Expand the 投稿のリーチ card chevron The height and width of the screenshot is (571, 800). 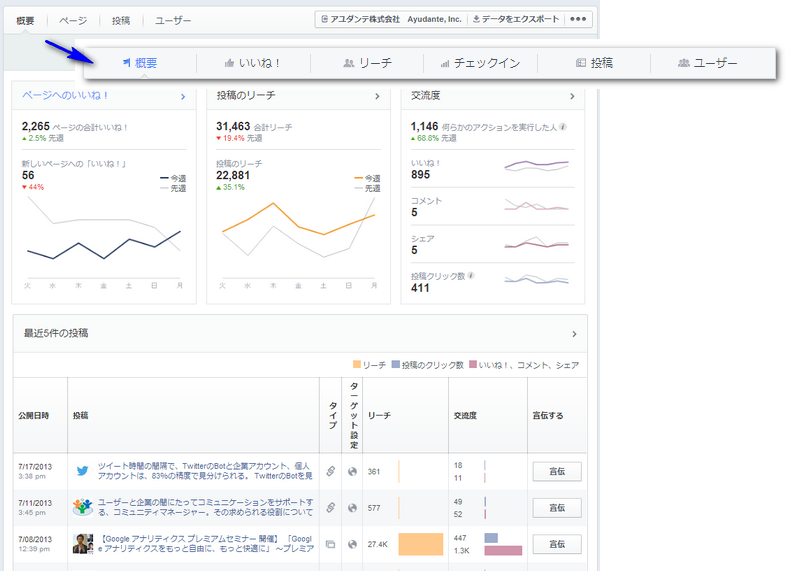click(377, 96)
